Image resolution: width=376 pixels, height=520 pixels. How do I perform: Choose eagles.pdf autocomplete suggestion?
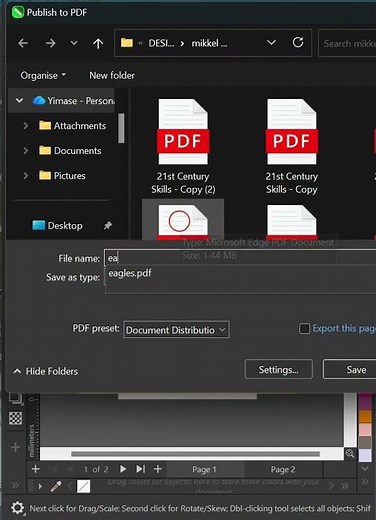click(x=130, y=273)
